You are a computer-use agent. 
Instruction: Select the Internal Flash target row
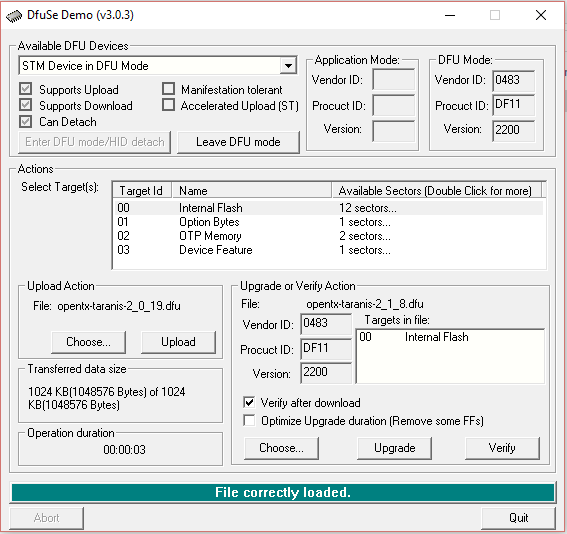point(328,208)
